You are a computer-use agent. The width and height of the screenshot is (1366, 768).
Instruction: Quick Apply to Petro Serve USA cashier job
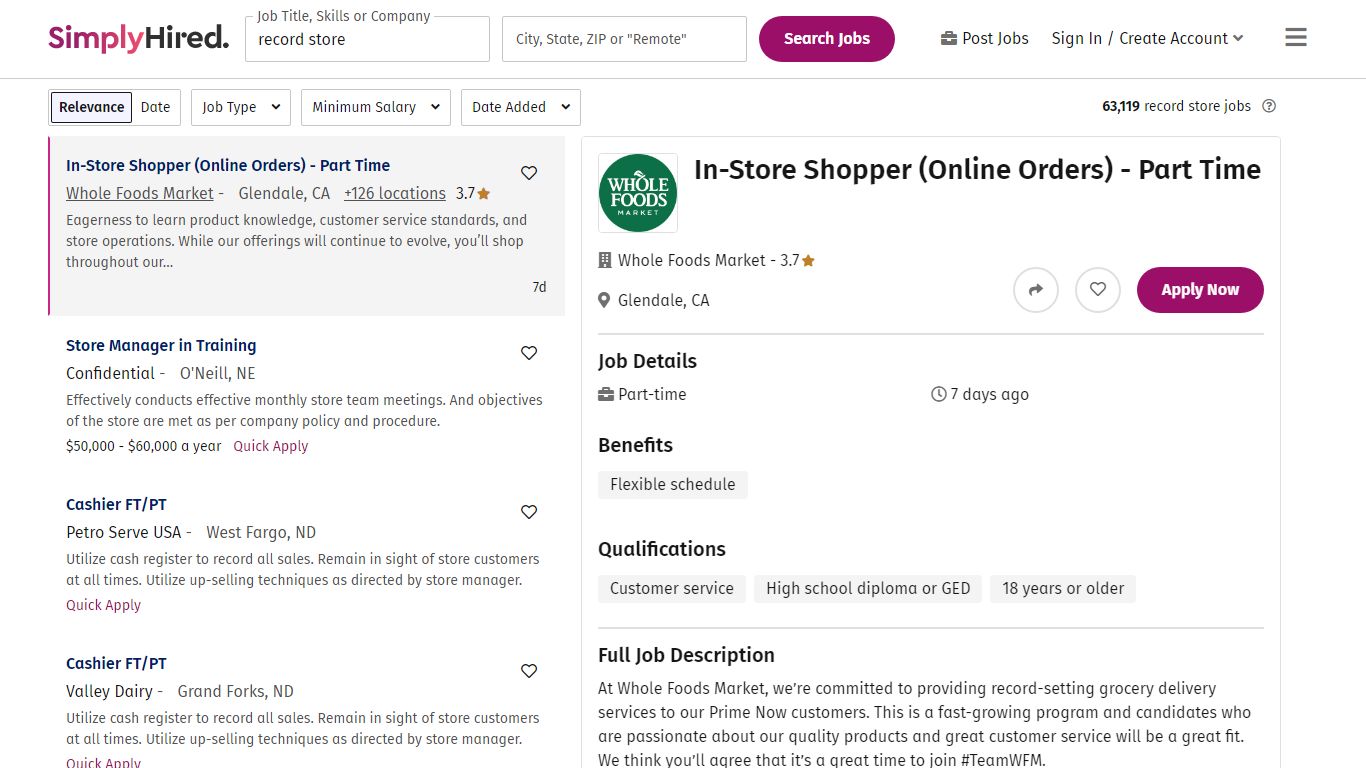pos(103,605)
